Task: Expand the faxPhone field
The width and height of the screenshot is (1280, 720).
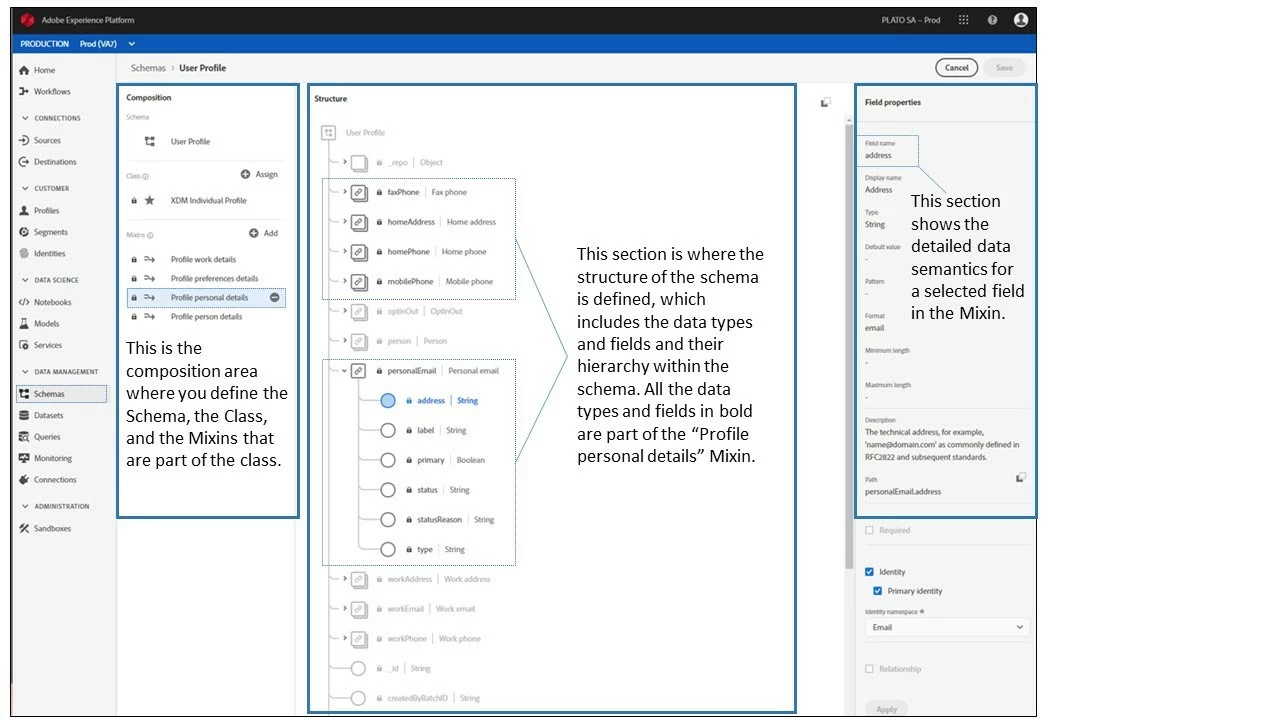Action: (x=345, y=192)
